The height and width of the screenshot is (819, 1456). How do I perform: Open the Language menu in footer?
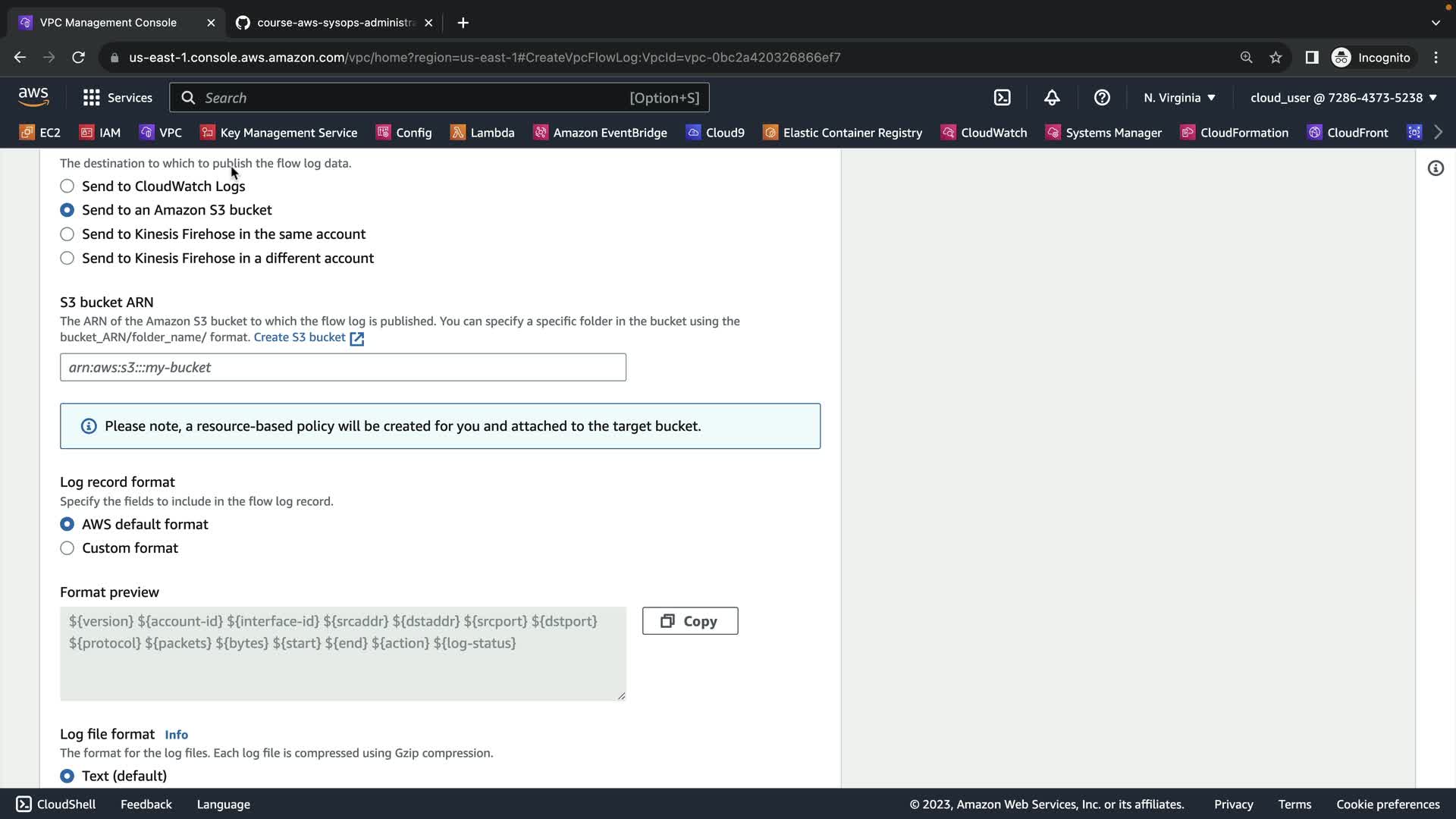[x=223, y=805]
